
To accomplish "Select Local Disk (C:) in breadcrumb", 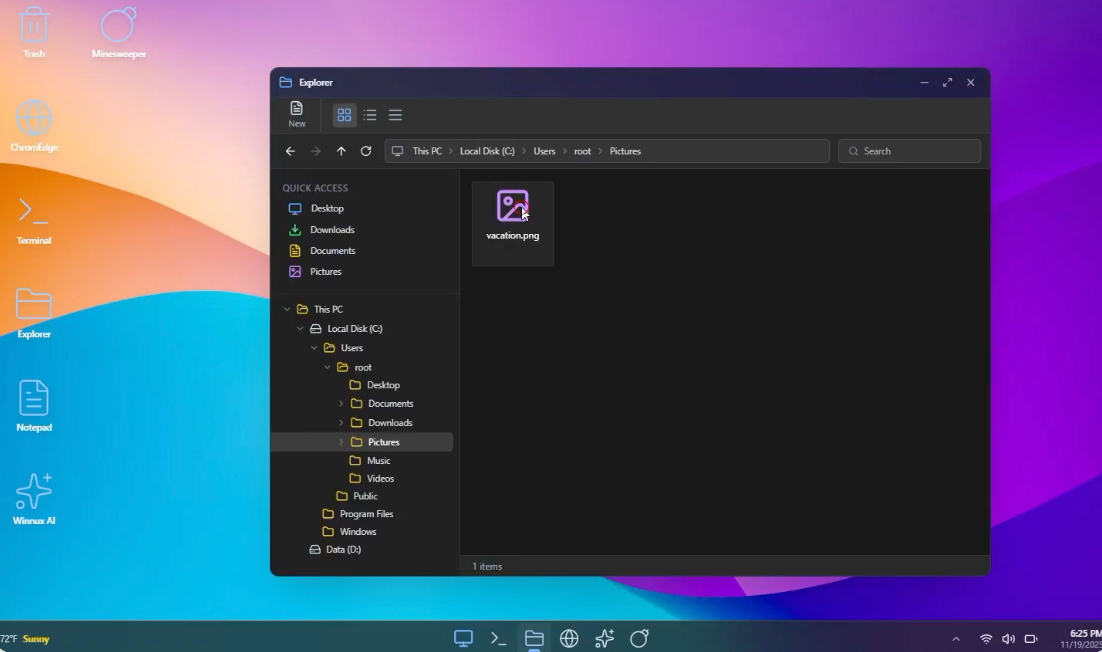I will tap(487, 151).
